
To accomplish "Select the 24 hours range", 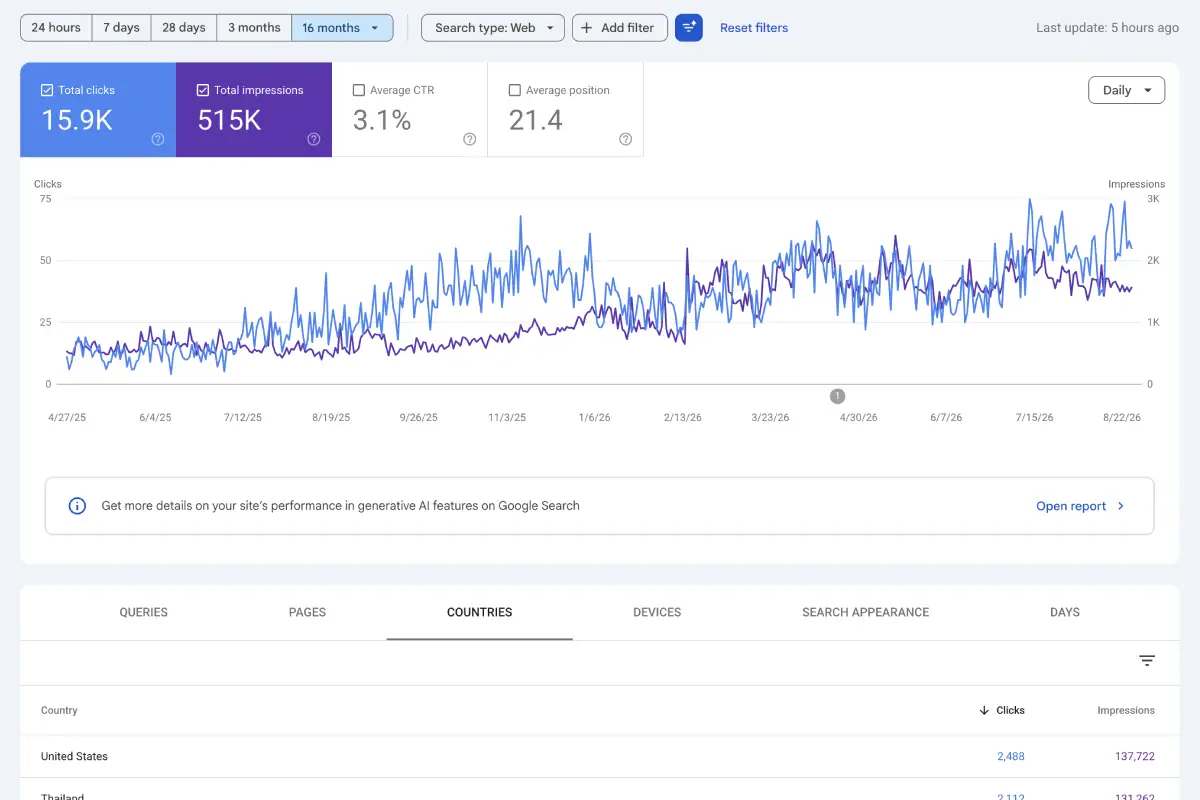I will click(56, 28).
